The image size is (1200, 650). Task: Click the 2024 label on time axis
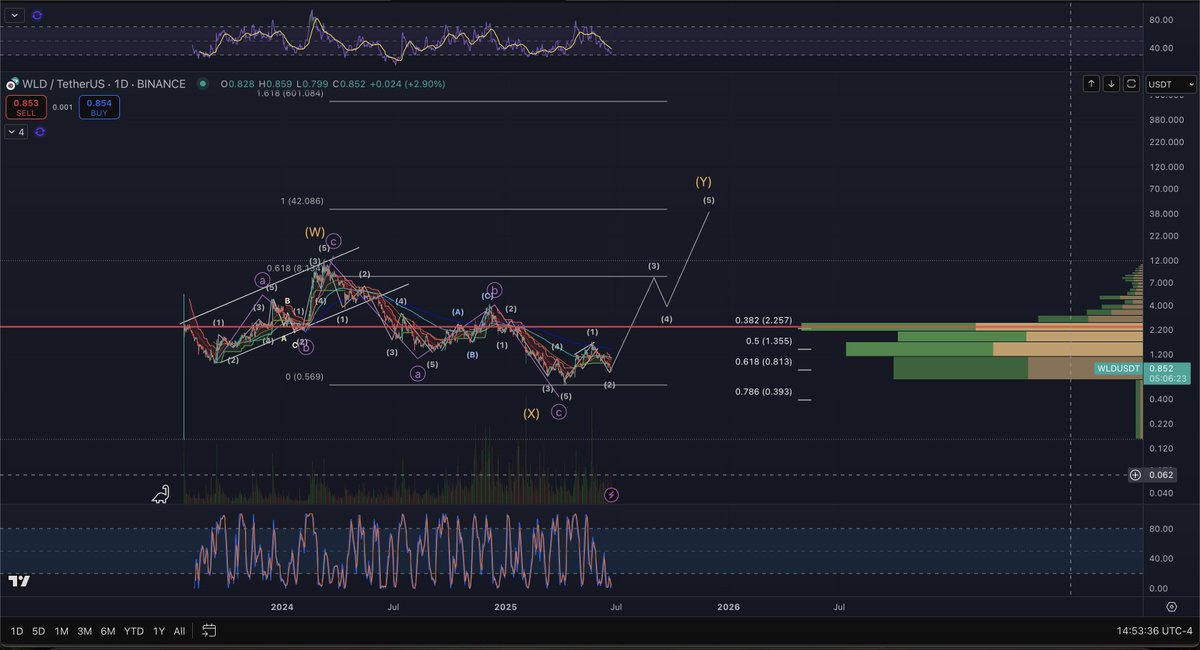[282, 607]
